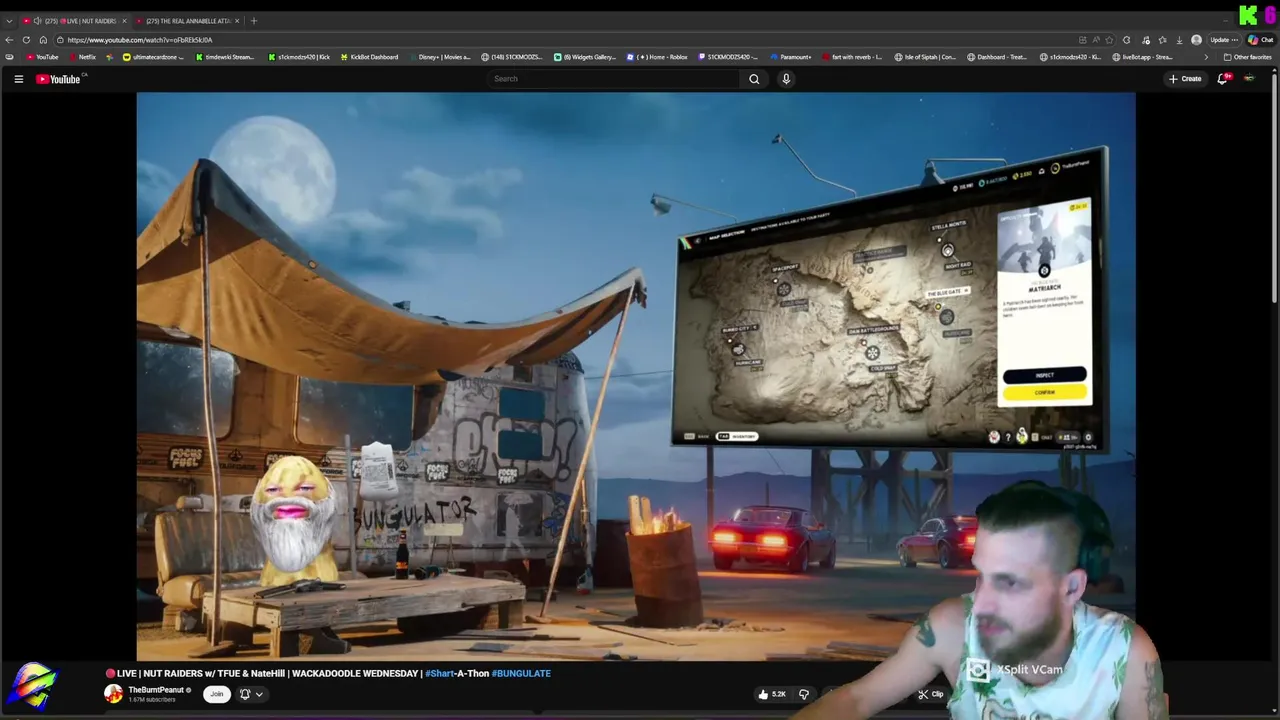Click the 1.67M subscribers text

152,700
